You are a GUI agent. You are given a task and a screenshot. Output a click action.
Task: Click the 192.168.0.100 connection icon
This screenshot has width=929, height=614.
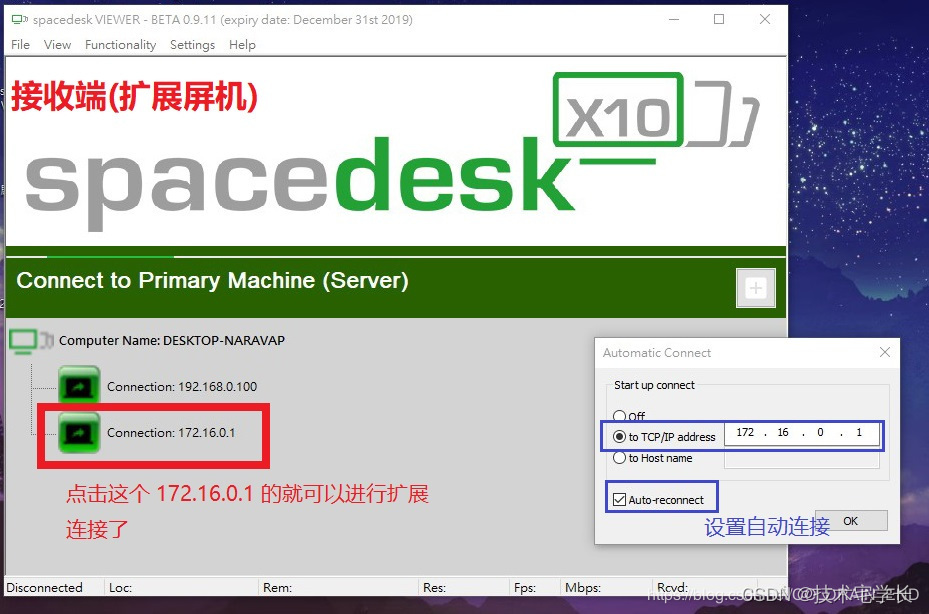click(x=79, y=386)
